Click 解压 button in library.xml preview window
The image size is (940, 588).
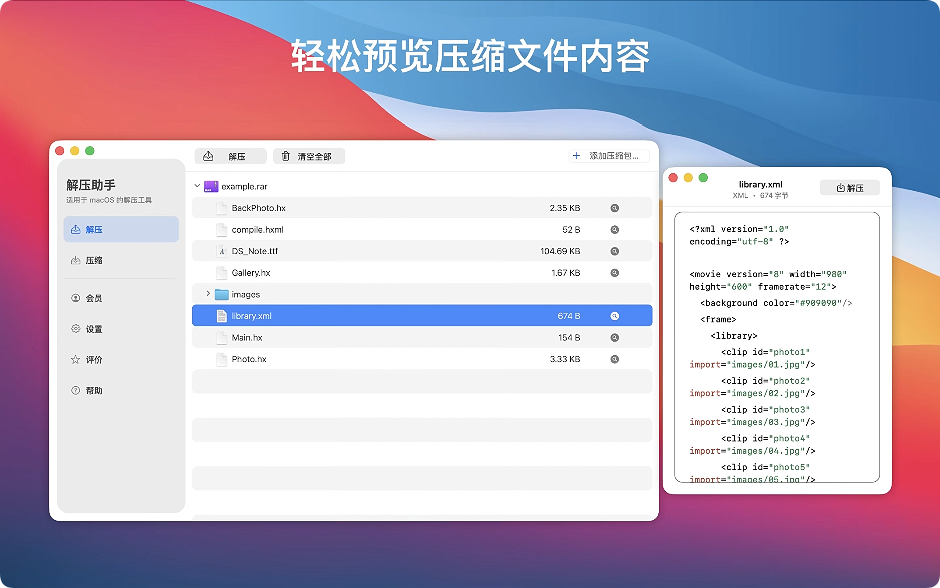(849, 188)
